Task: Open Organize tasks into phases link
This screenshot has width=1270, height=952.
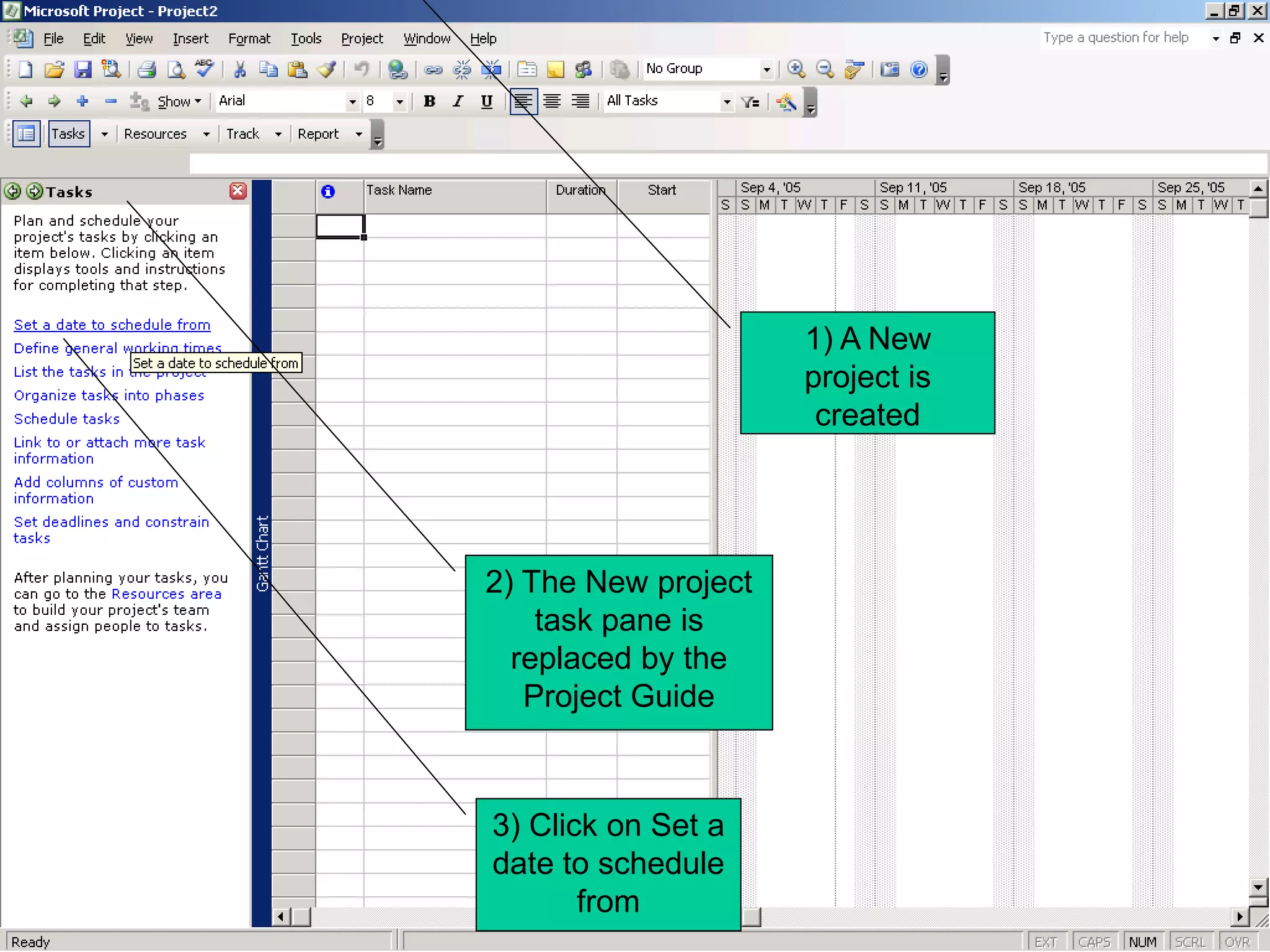Action: coord(109,395)
